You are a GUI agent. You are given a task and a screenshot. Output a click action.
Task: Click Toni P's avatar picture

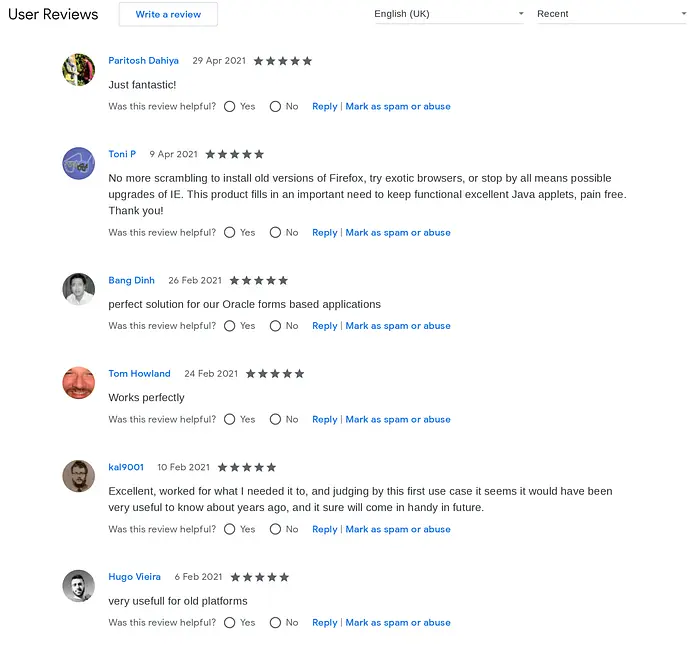(x=78, y=163)
